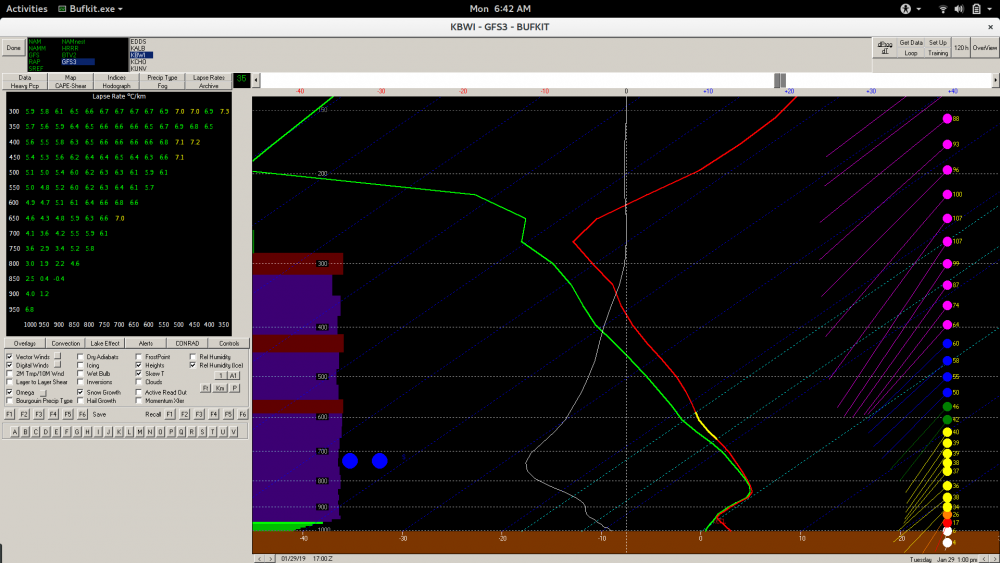Click the Recall F4 preset button

click(214, 414)
